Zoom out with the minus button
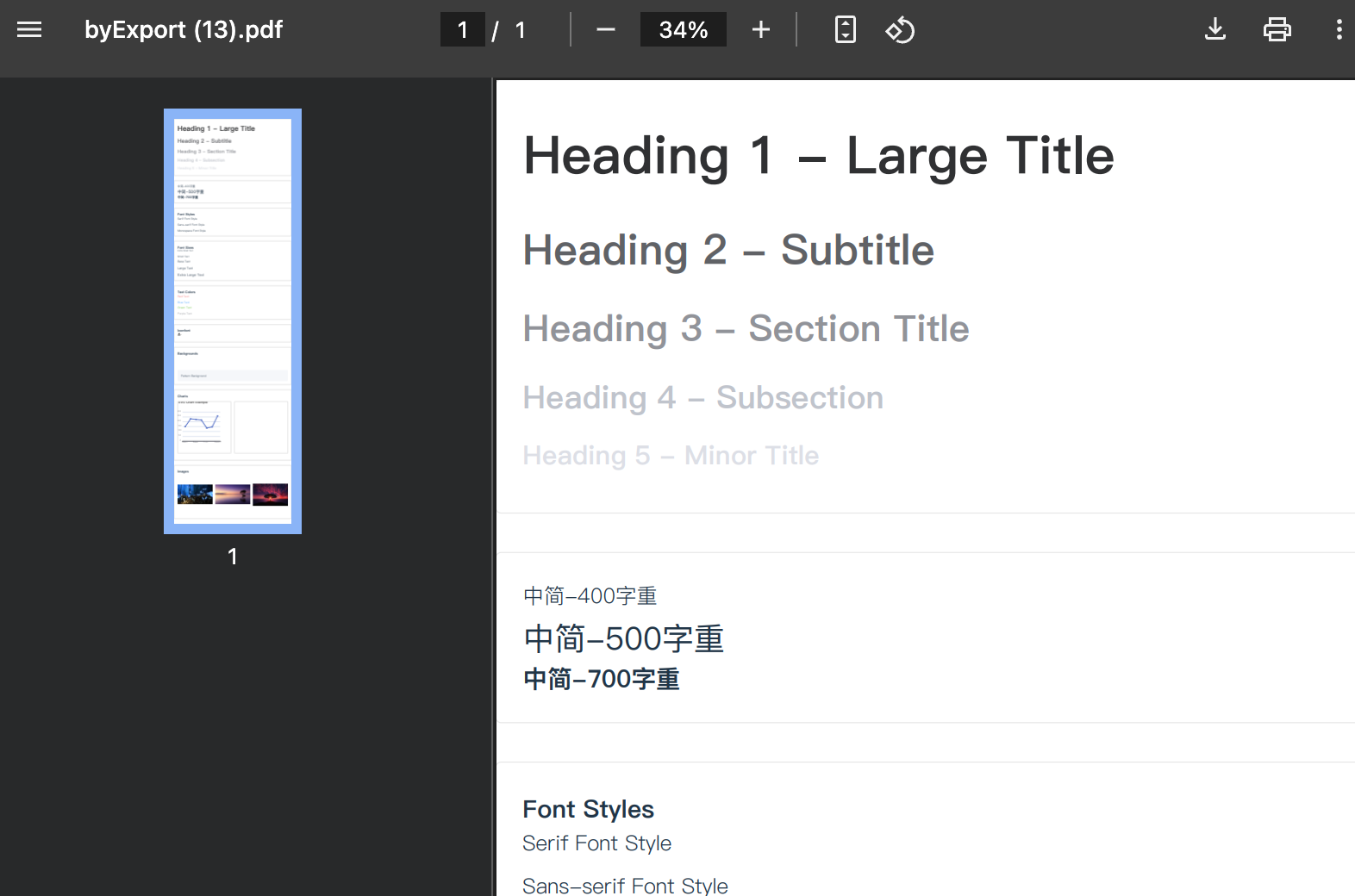This screenshot has width=1355, height=896. pyautogui.click(x=606, y=30)
